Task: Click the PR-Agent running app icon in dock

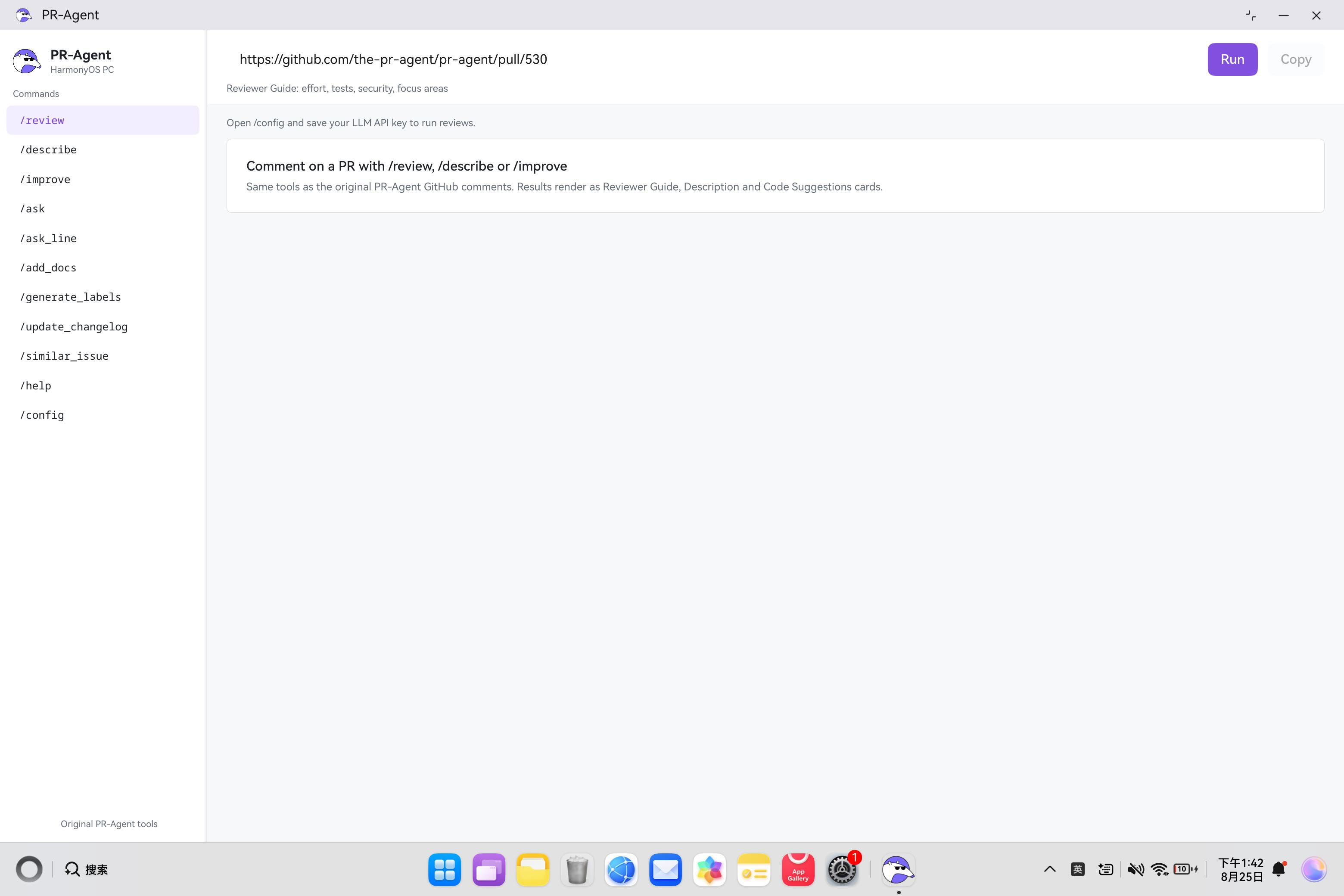Action: click(898, 870)
